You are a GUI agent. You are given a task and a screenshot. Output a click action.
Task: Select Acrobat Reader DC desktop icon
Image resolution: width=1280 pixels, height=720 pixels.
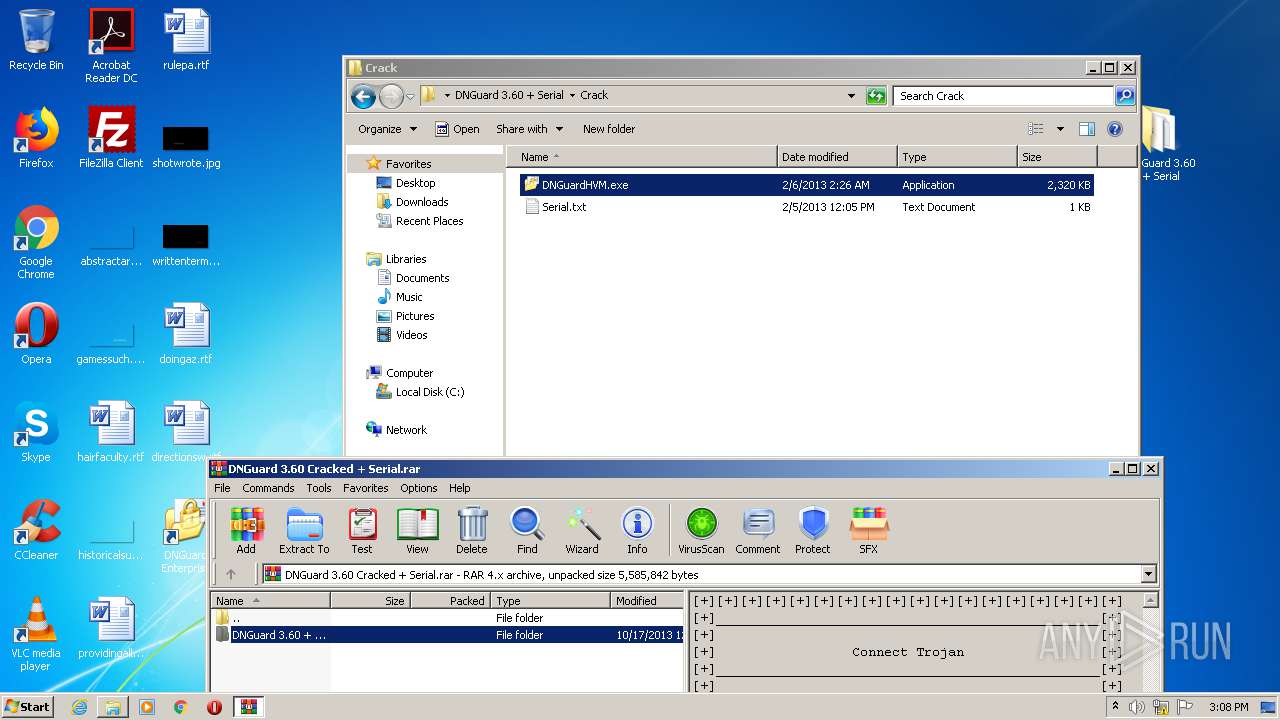coord(111,46)
